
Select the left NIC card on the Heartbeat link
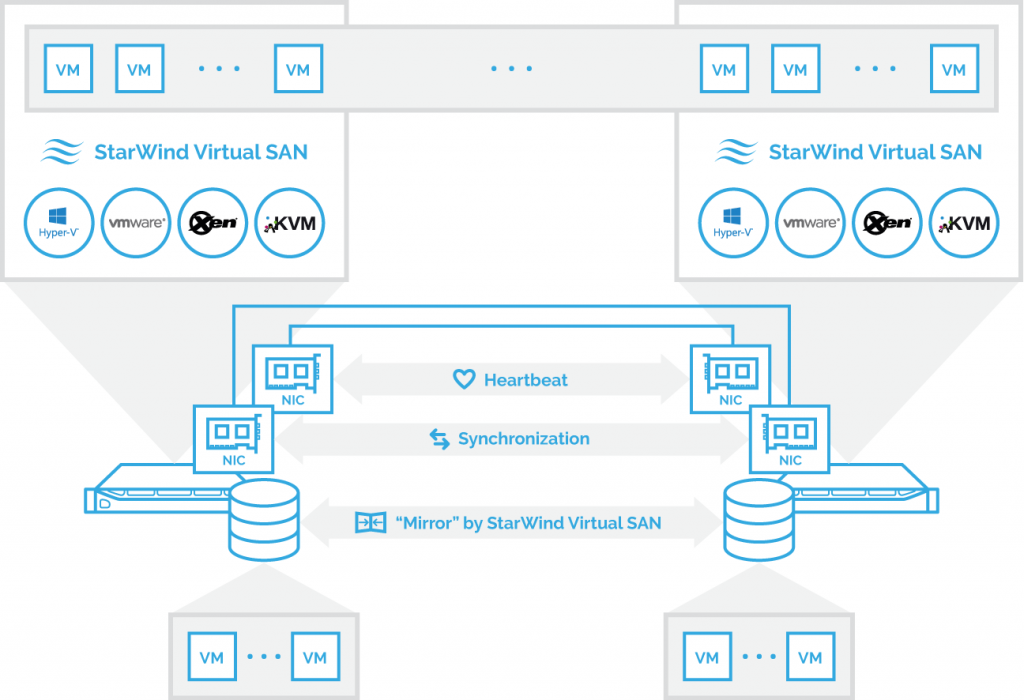point(293,379)
